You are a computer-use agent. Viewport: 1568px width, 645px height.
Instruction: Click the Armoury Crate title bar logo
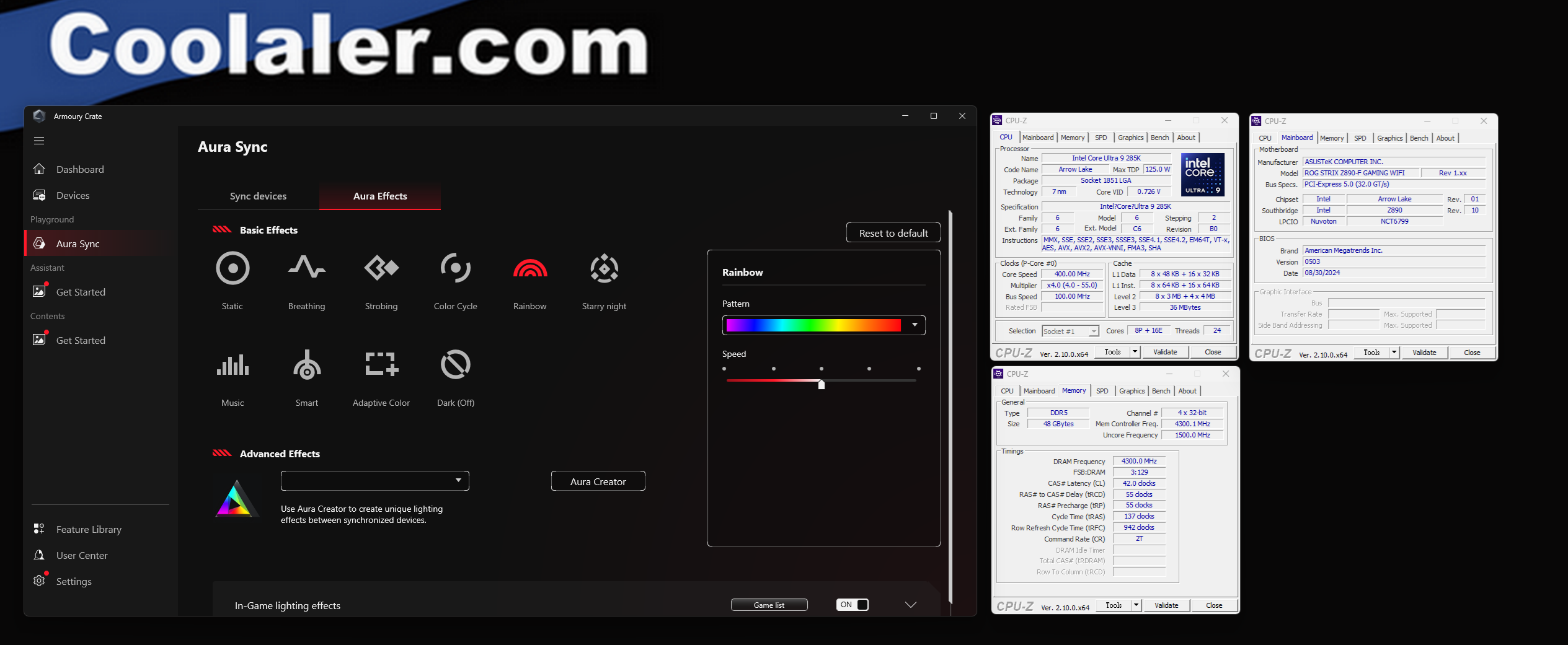click(39, 116)
